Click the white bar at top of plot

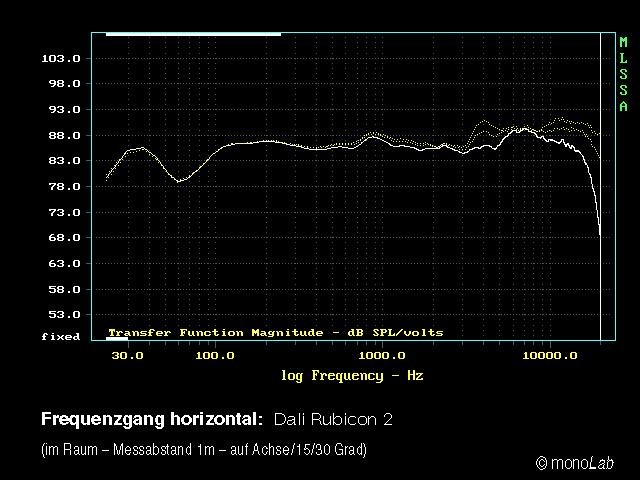coord(193,34)
